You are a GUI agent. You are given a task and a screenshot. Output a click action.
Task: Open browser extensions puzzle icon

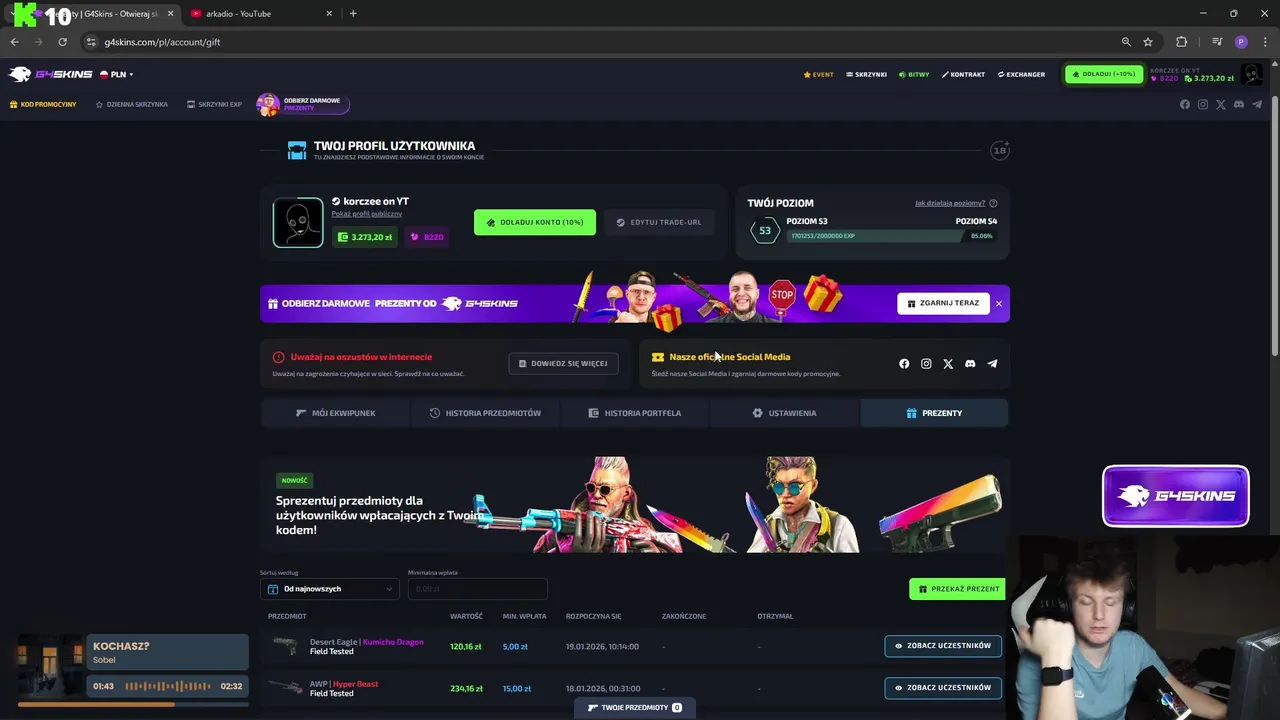[x=1181, y=42]
